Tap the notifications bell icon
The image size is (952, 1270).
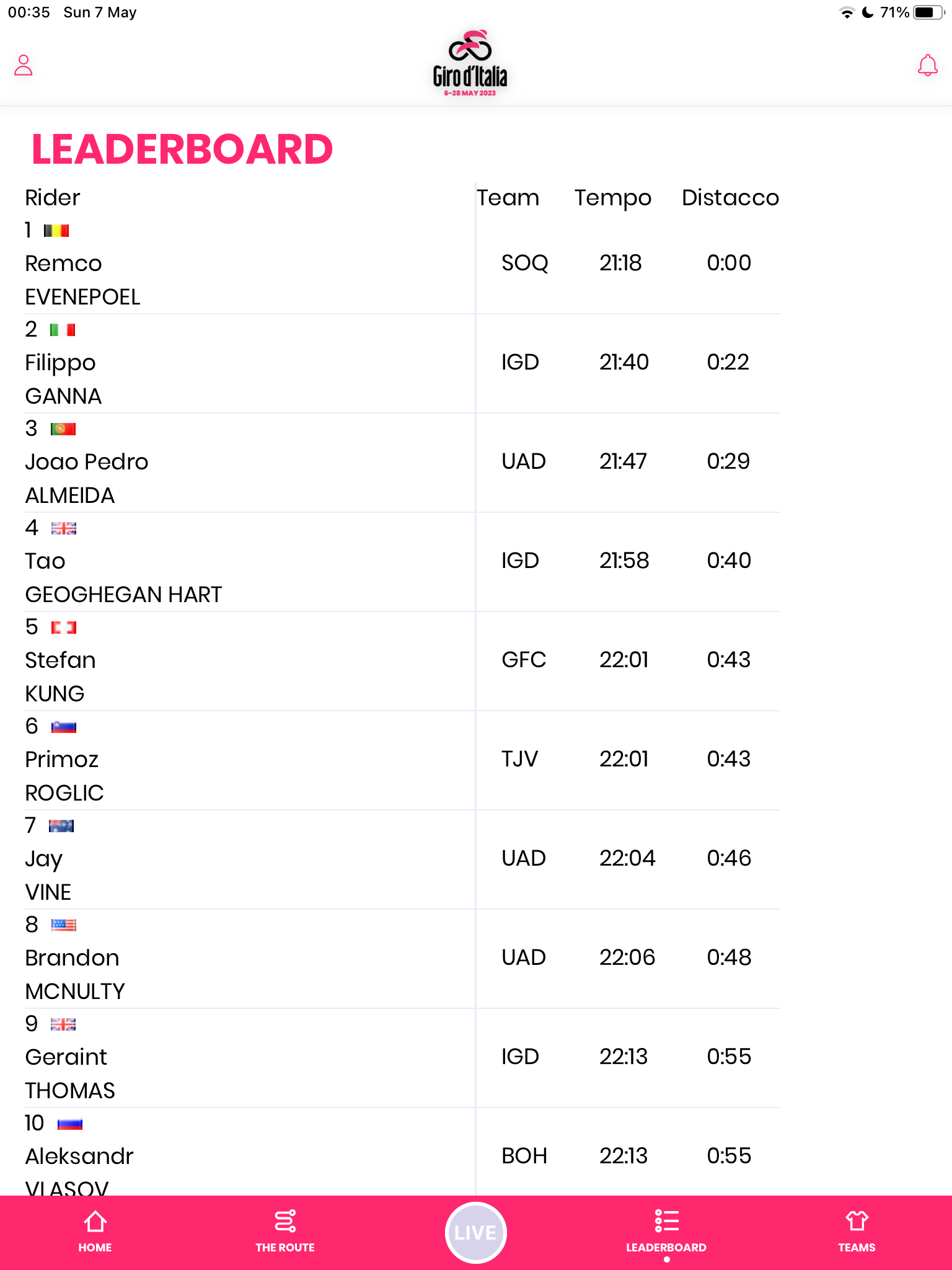point(927,65)
